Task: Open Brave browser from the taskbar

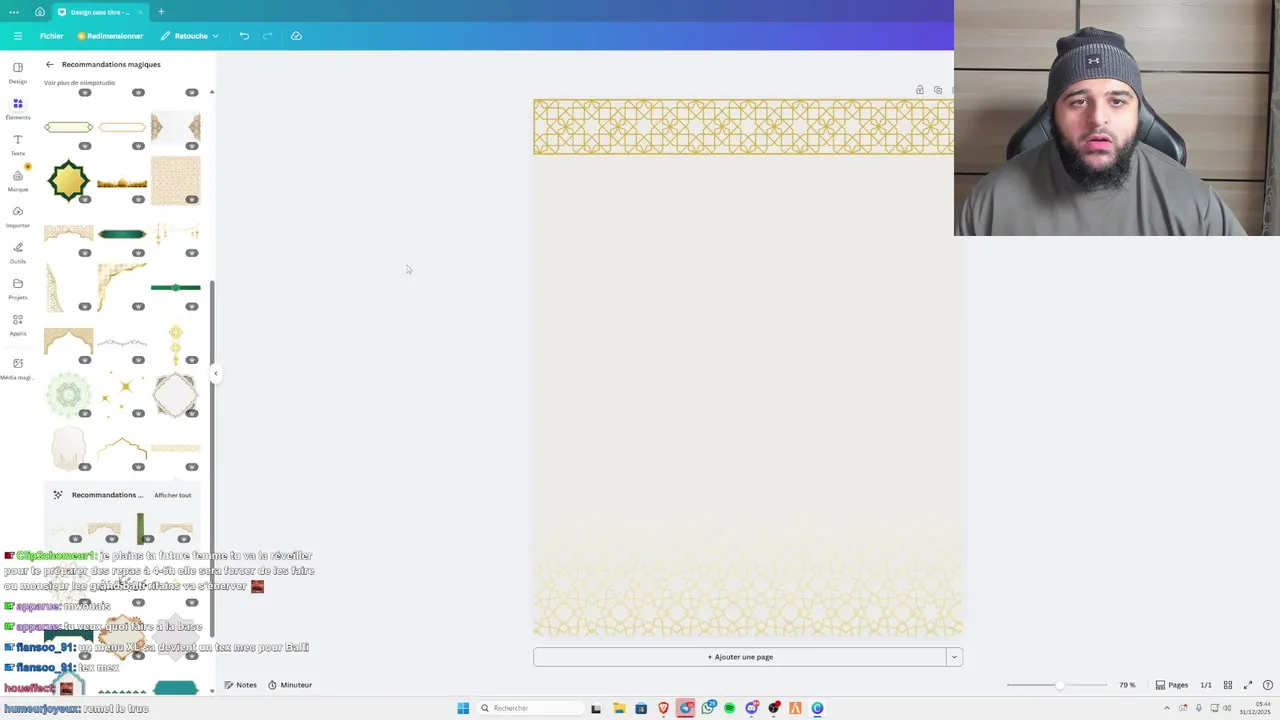Action: [663, 708]
